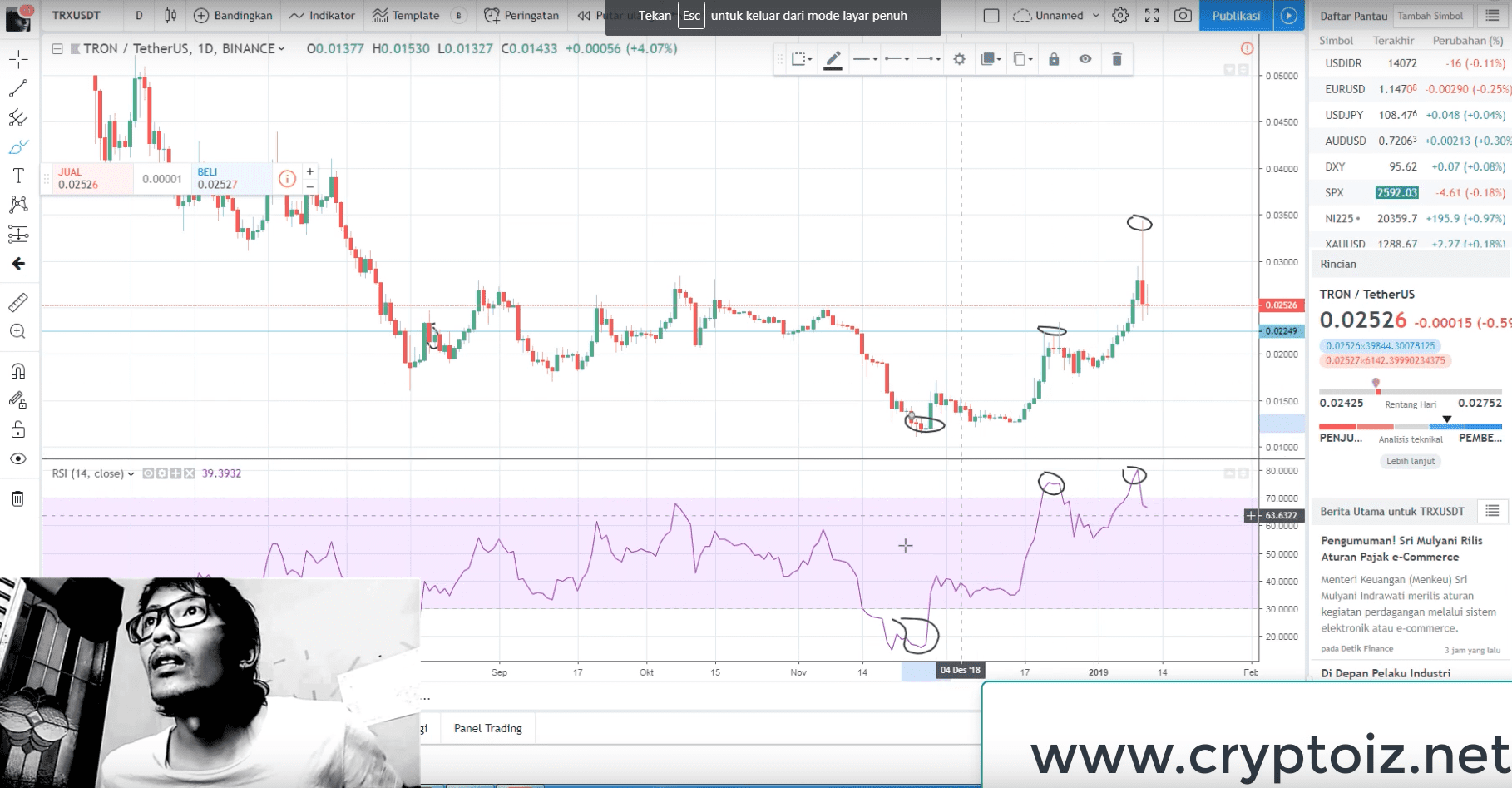Open candlestick chart style selector

[170, 15]
